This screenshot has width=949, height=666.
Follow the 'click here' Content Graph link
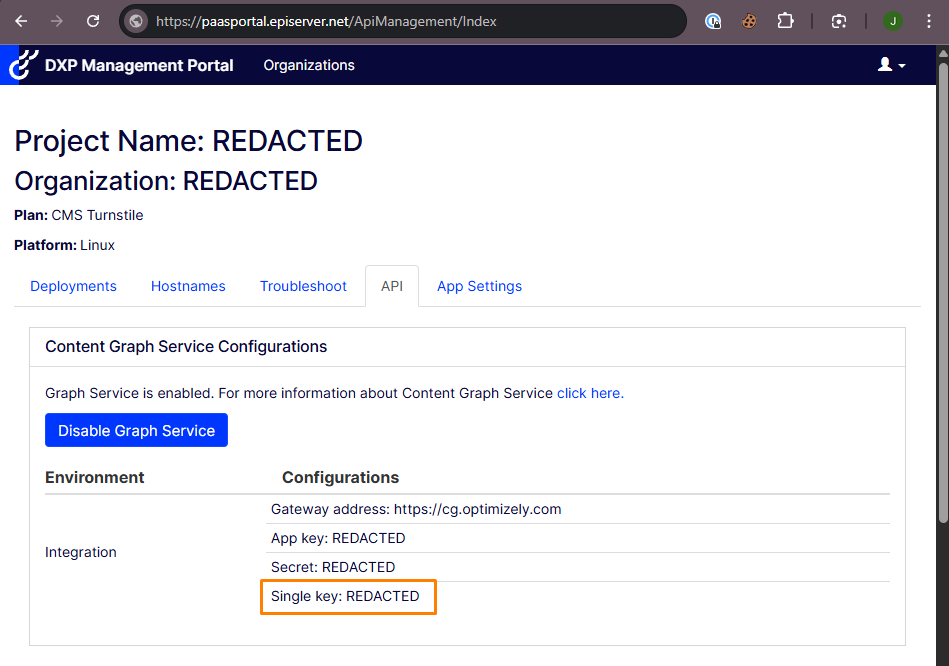[590, 393]
